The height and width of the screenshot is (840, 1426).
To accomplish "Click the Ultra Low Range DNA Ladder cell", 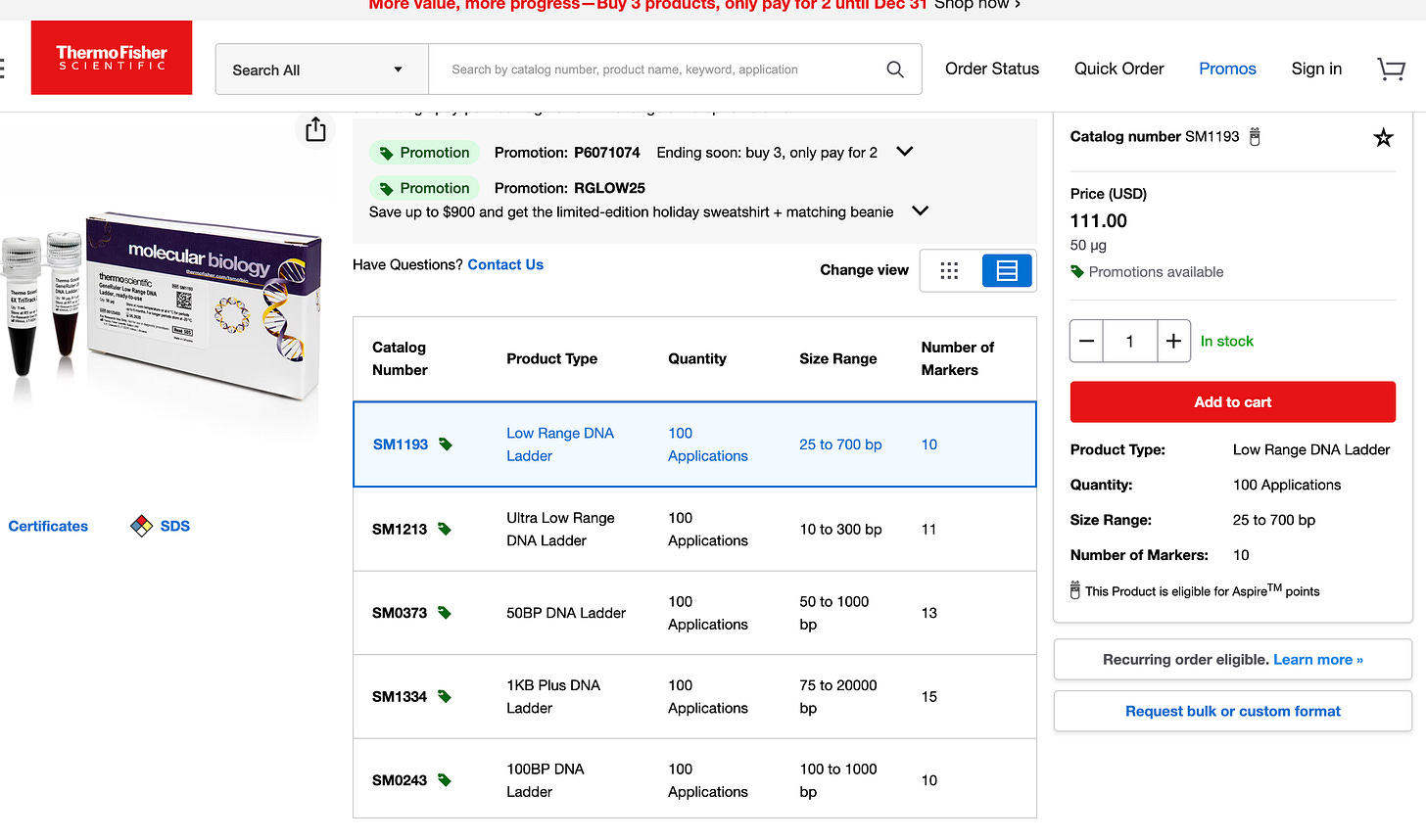I will [x=560, y=529].
